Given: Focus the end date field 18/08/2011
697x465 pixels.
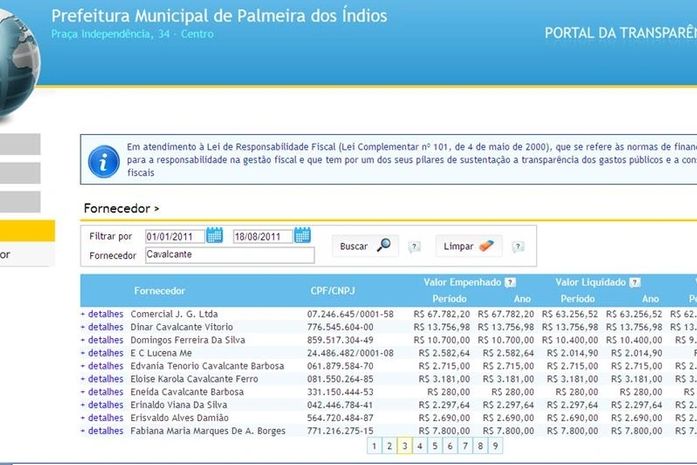Looking at the screenshot, I should (263, 237).
